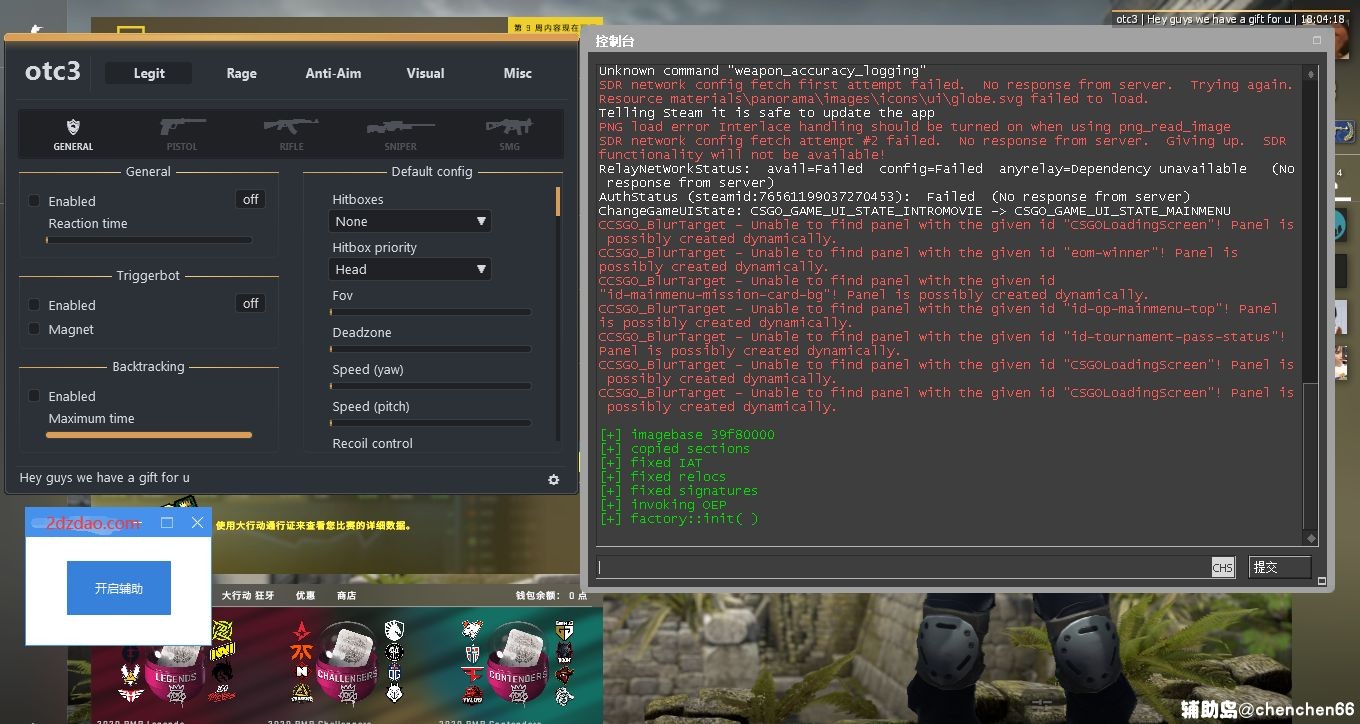
Task: Switch to the Visual tab
Action: [425, 73]
